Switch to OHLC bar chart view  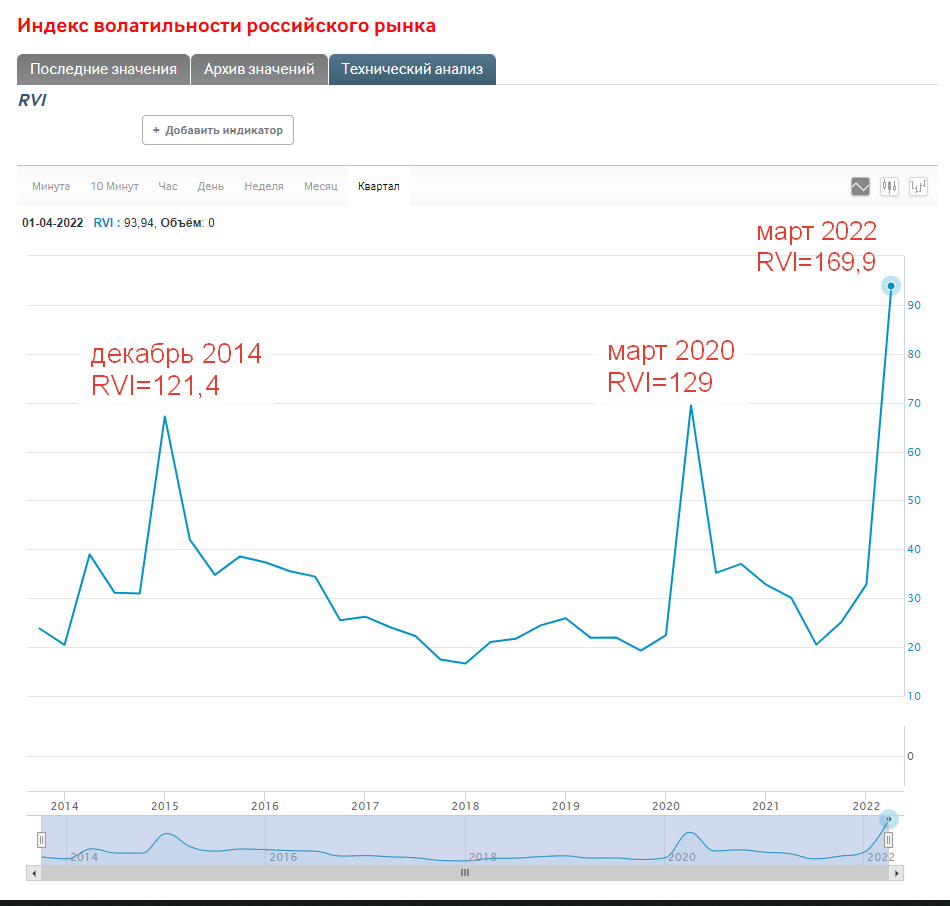pos(919,186)
